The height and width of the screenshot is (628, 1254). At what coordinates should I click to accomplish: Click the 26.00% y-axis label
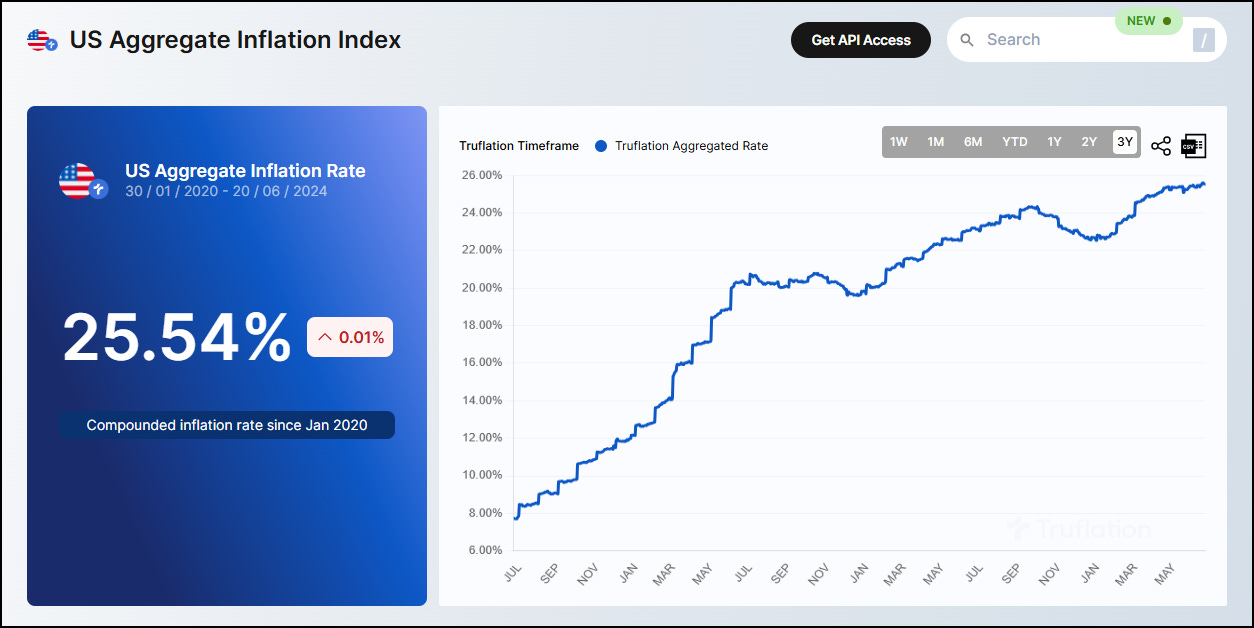483,175
